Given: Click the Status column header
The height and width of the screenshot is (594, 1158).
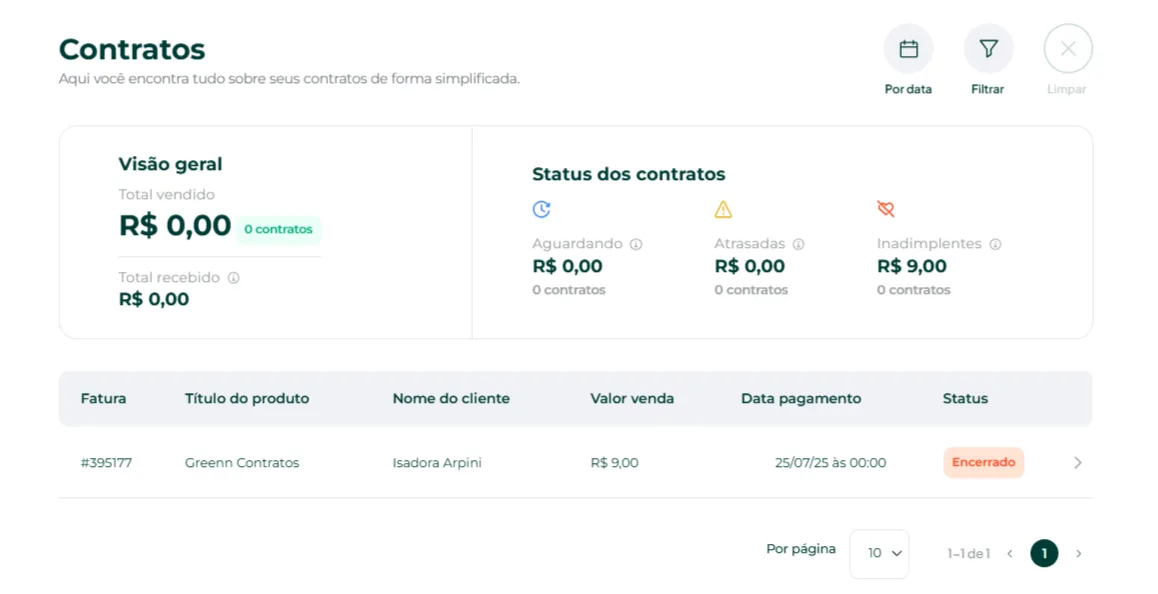Looking at the screenshot, I should point(965,399).
